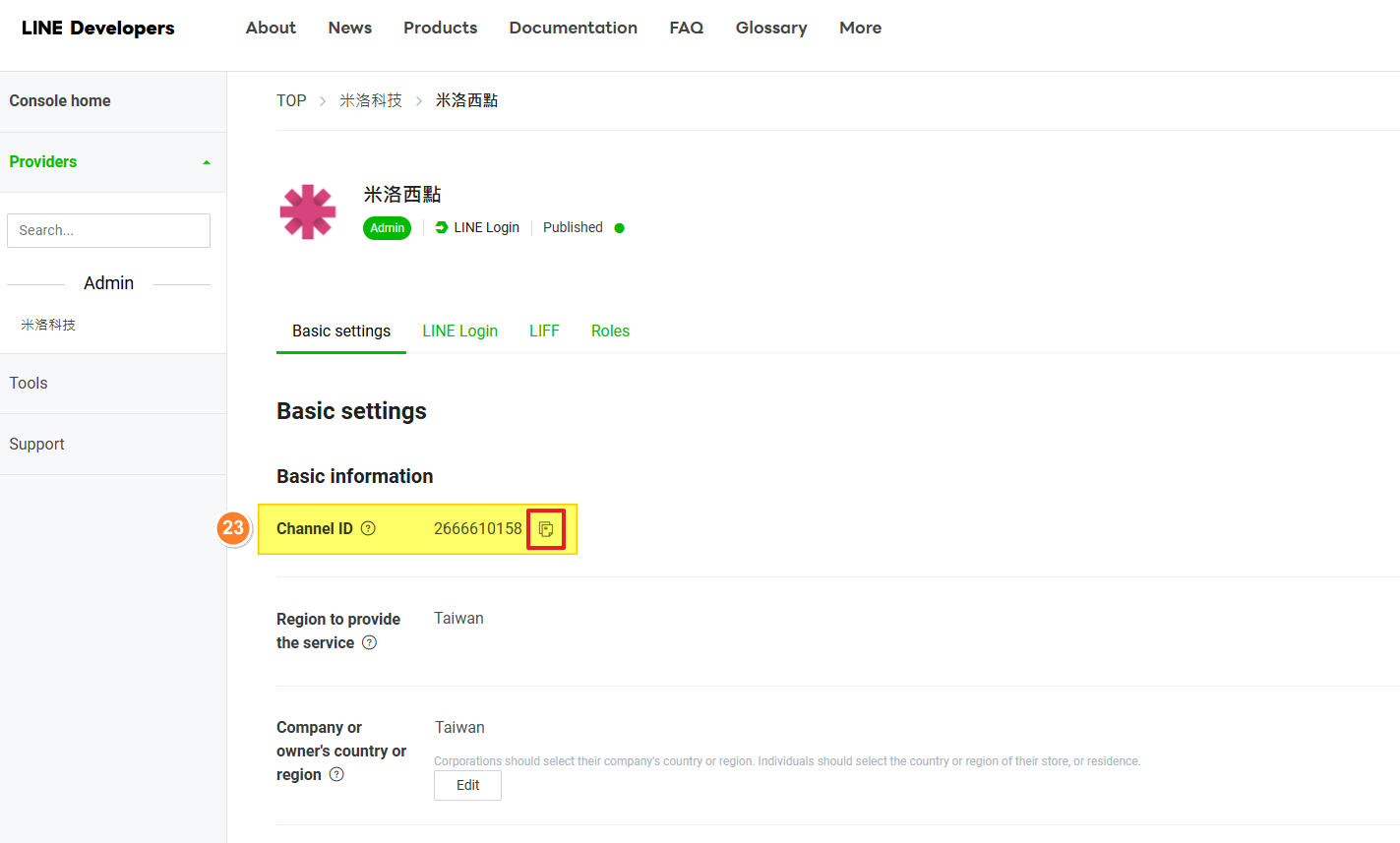Open help for Region to provide the service
The width and height of the screenshot is (1400, 843).
point(369,642)
